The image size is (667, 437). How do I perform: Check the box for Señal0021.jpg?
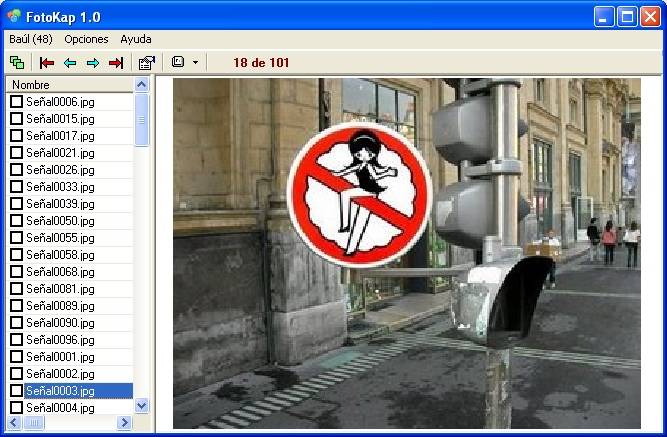coord(17,152)
